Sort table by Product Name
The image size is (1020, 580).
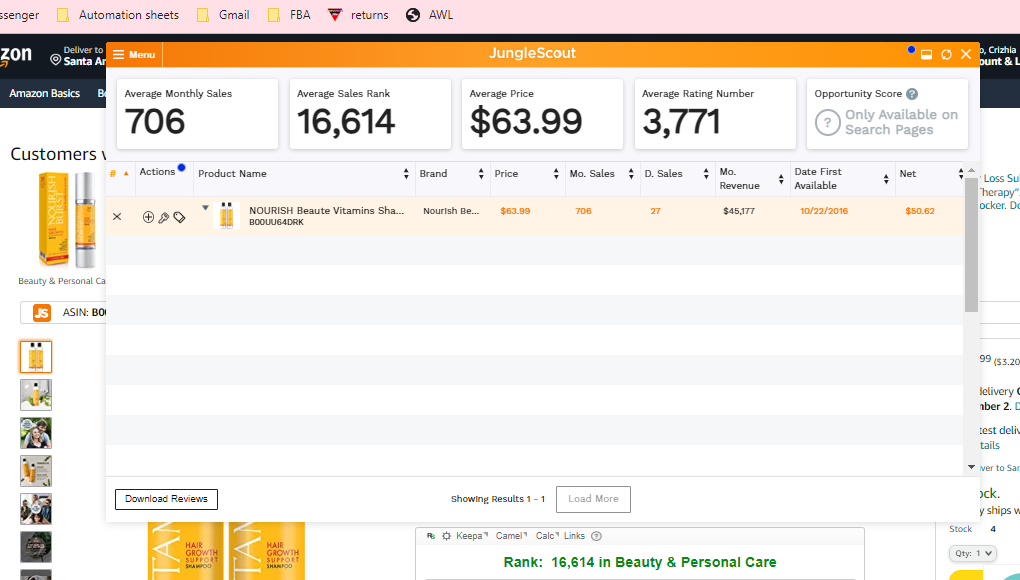[x=406, y=174]
